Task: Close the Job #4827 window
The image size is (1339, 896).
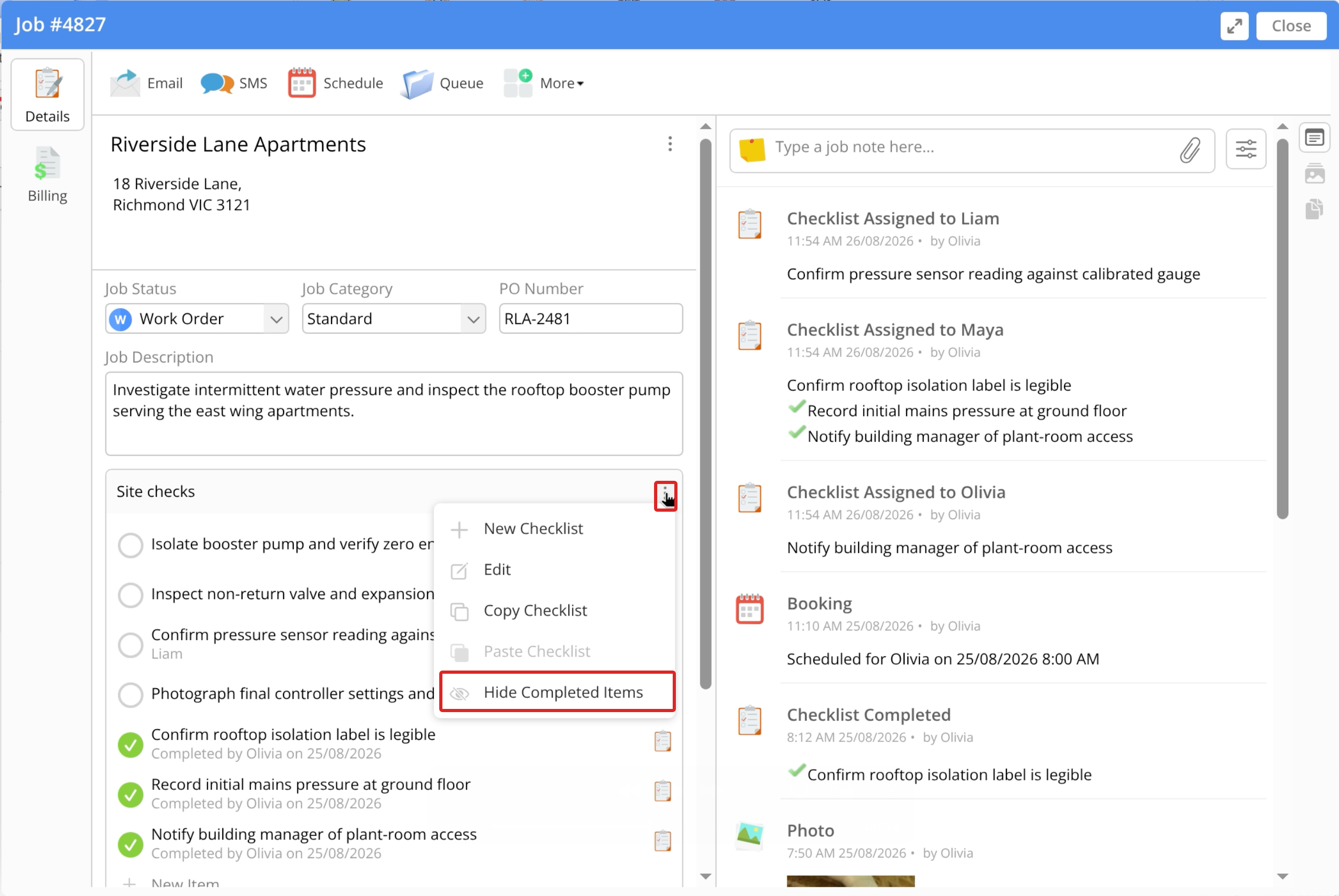Action: coord(1291,26)
